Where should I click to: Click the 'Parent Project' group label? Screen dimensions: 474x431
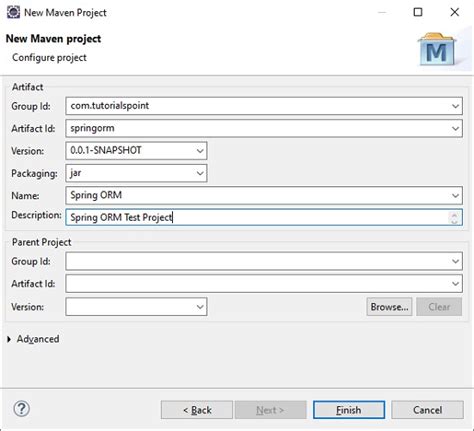(42, 242)
